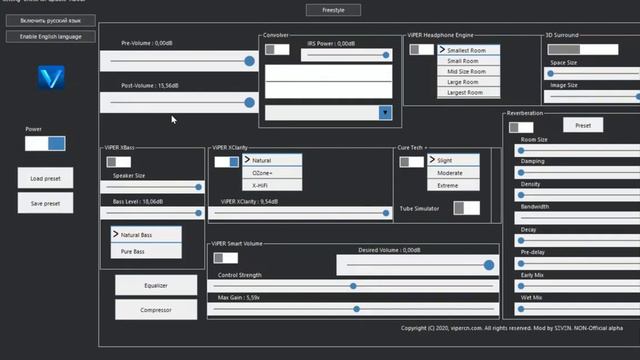This screenshot has height=360, width=640.
Task: Choose OZone+ XClarity mode
Action: 272,173
